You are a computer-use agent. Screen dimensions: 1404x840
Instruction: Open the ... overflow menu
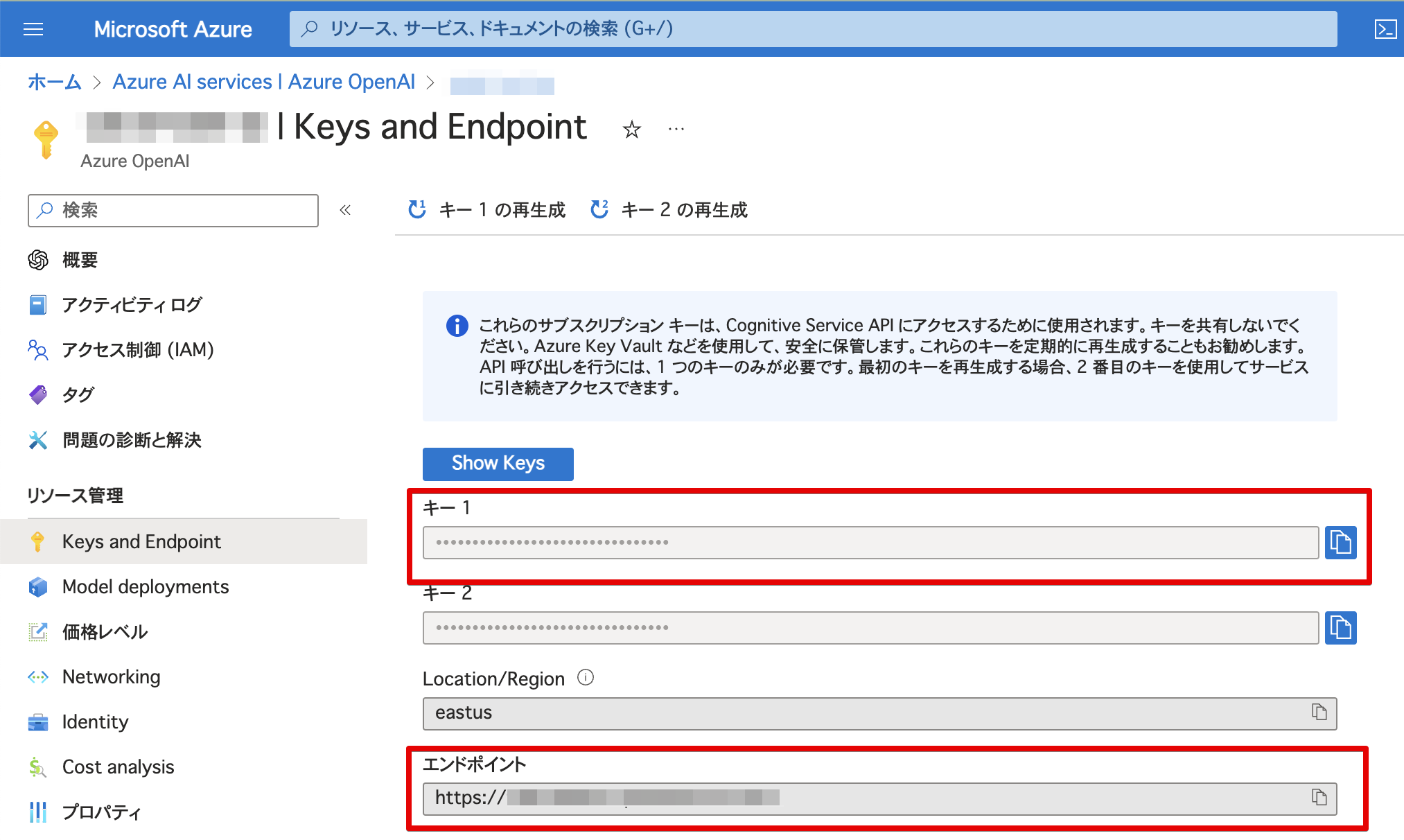coord(675,129)
